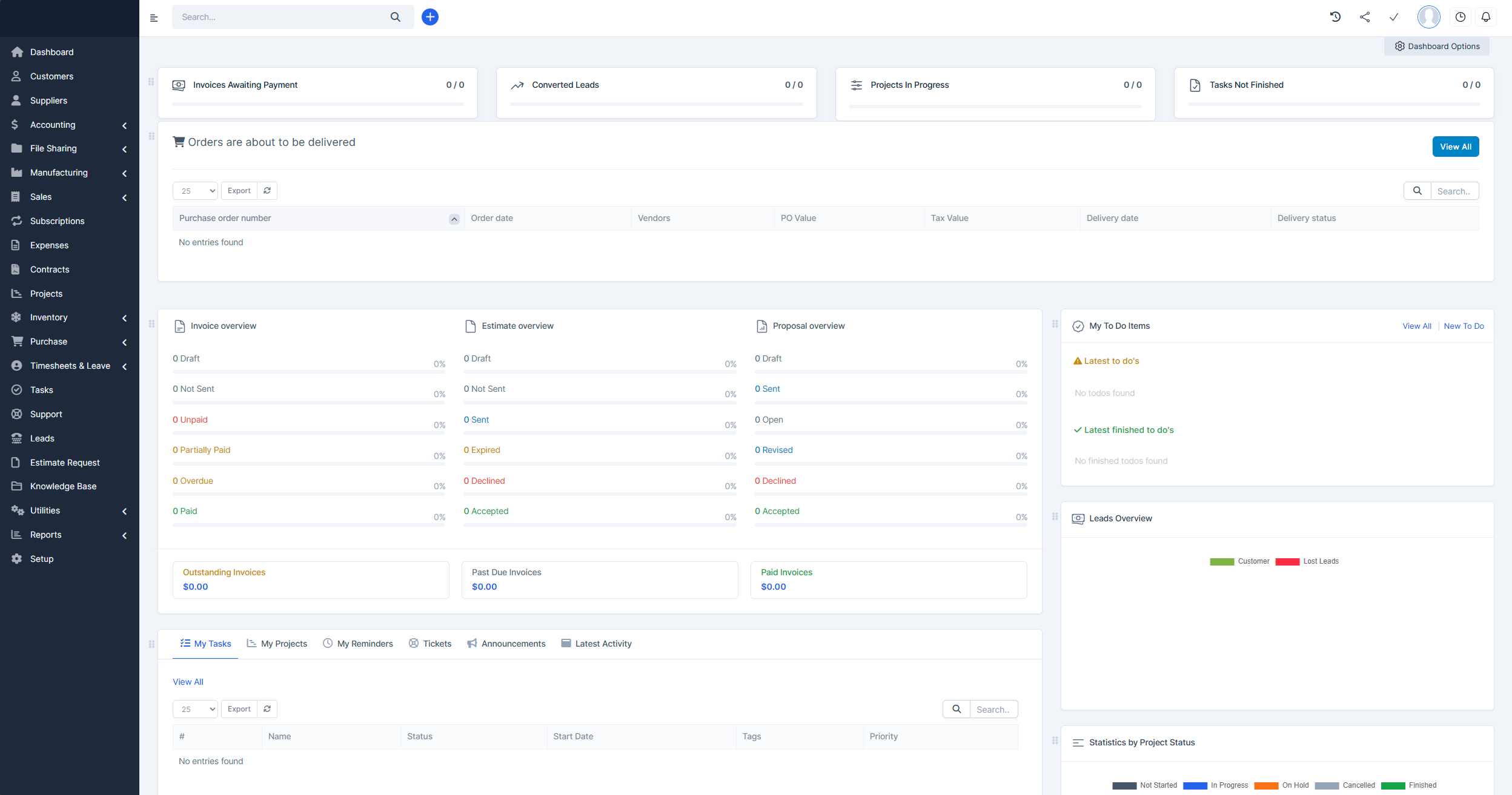The image size is (1512, 795).
Task: Click the Dashboard Options settings button
Action: (x=1437, y=46)
